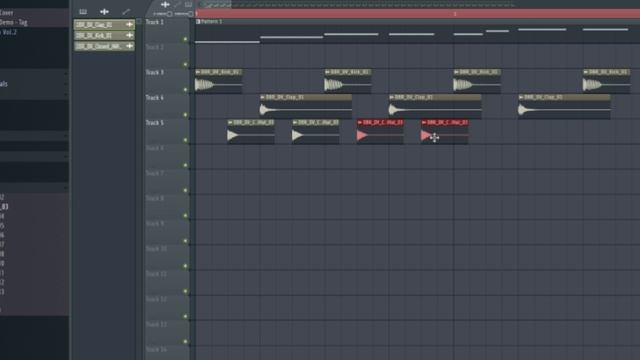
Task: Open the menu arrow on the first clap clip
Action: click(262, 98)
